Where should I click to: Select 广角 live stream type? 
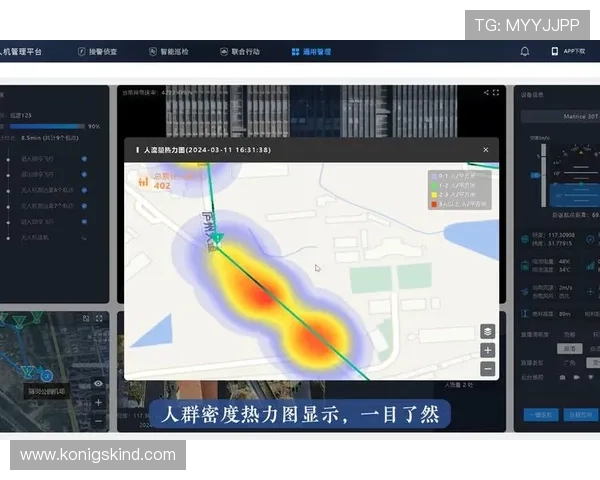570,362
